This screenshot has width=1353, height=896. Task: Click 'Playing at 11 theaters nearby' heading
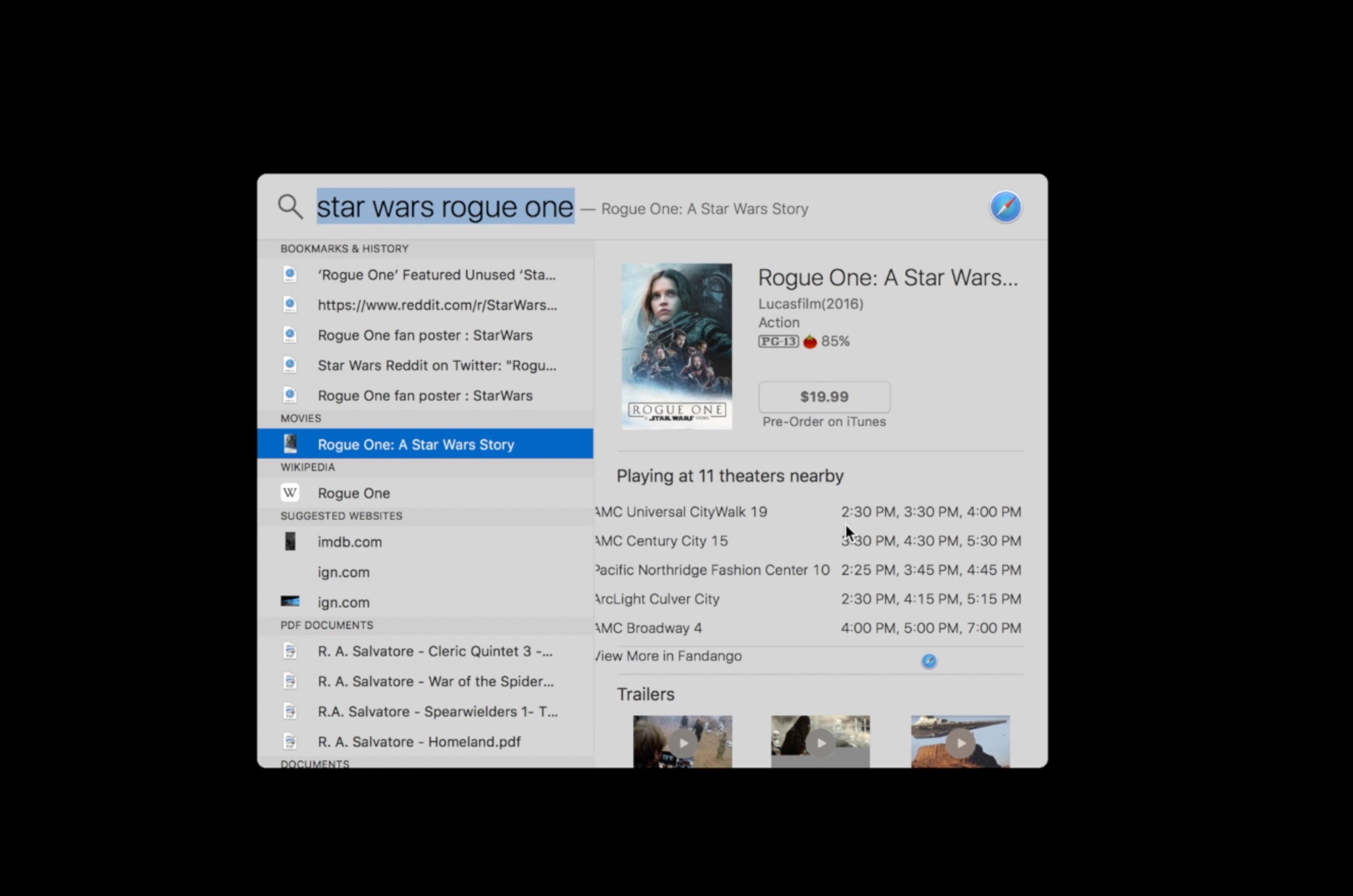tap(730, 476)
